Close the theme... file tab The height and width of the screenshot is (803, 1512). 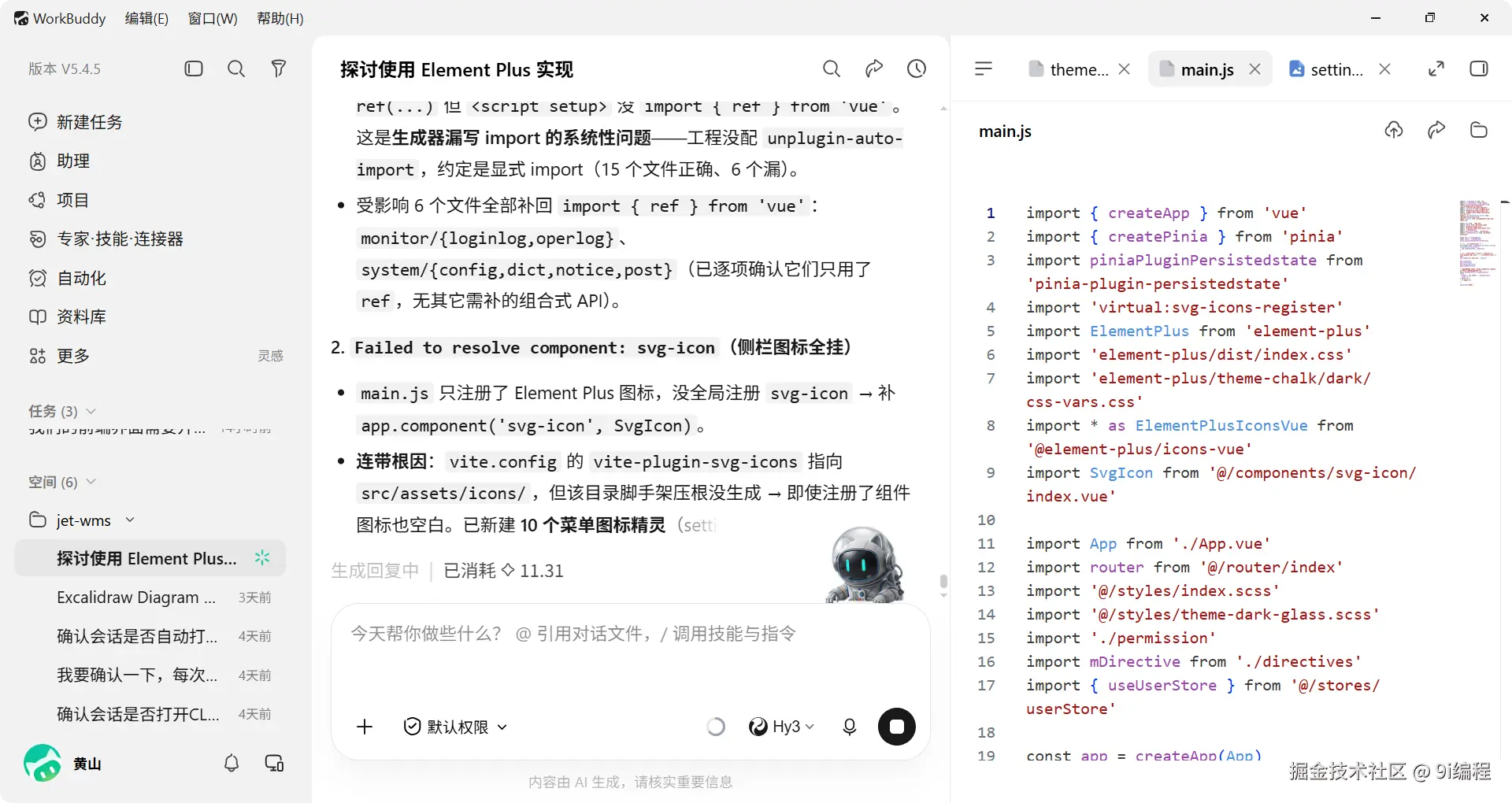click(1125, 69)
